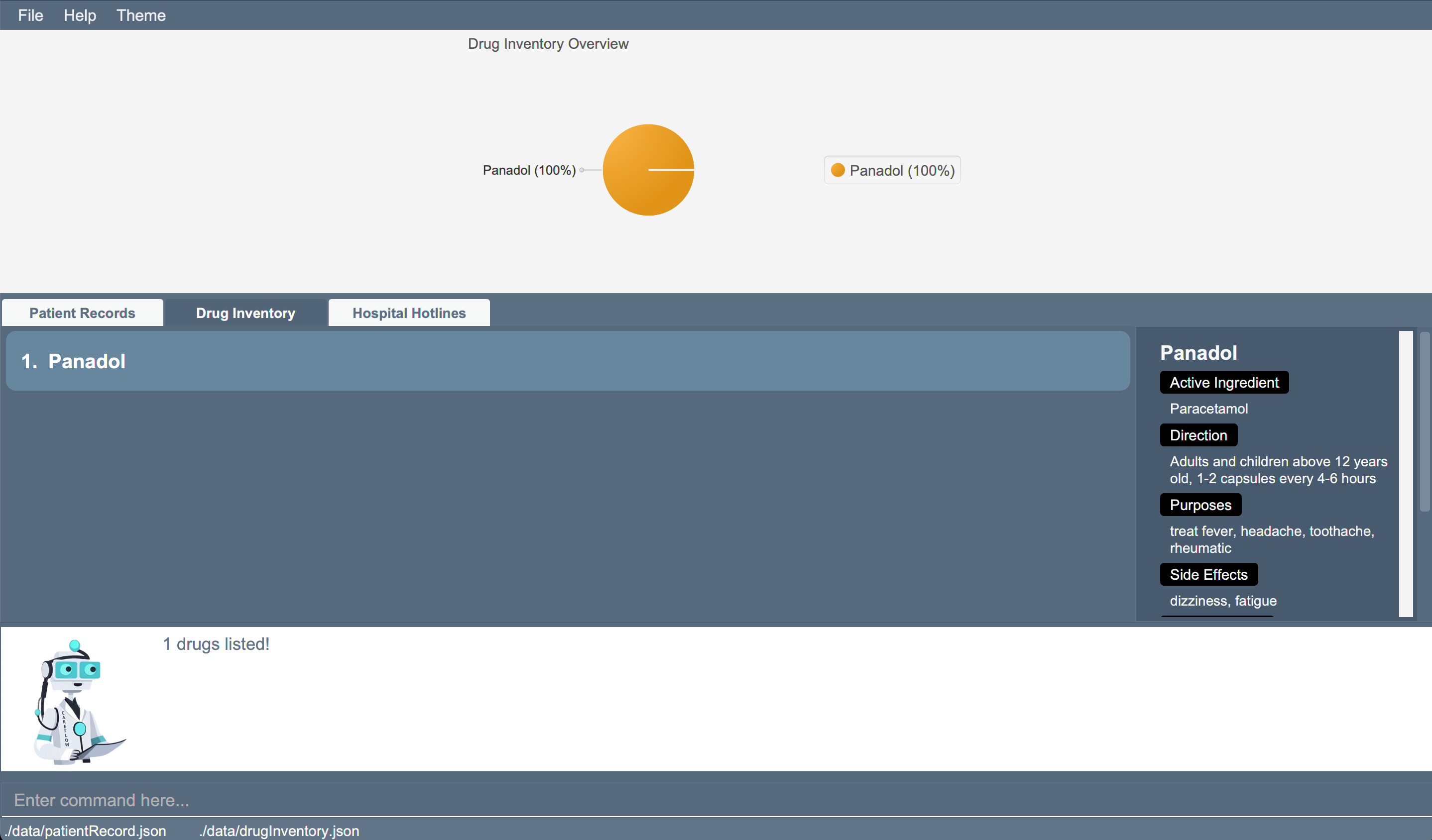This screenshot has height=840, width=1432.
Task: Click the Active Ingredient label
Action: (1224, 383)
